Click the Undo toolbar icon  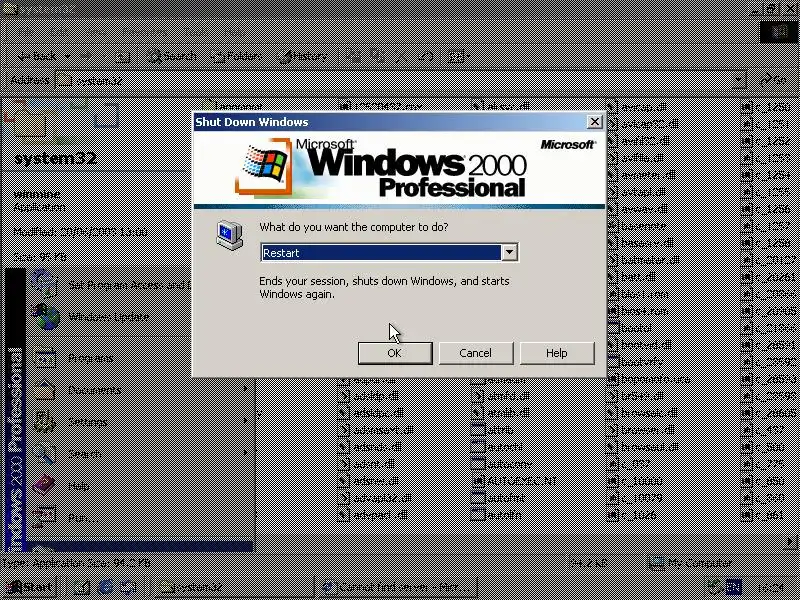(426, 56)
